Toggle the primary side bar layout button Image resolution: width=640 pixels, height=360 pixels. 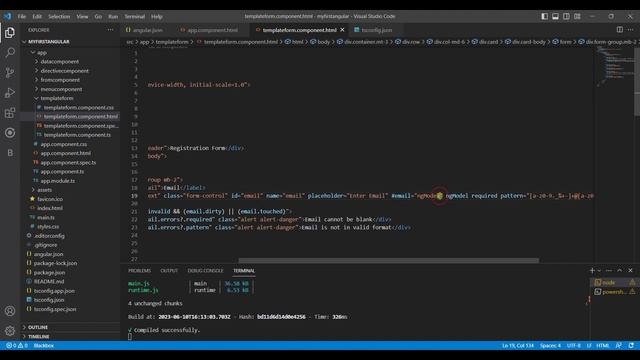point(544,16)
